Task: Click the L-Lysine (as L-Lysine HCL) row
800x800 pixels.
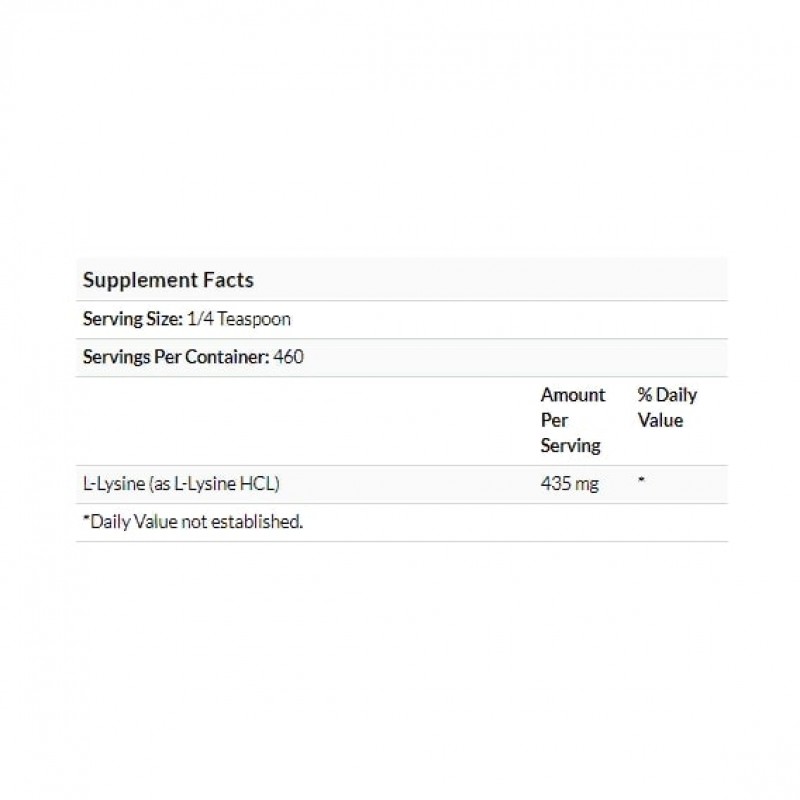Action: point(179,484)
